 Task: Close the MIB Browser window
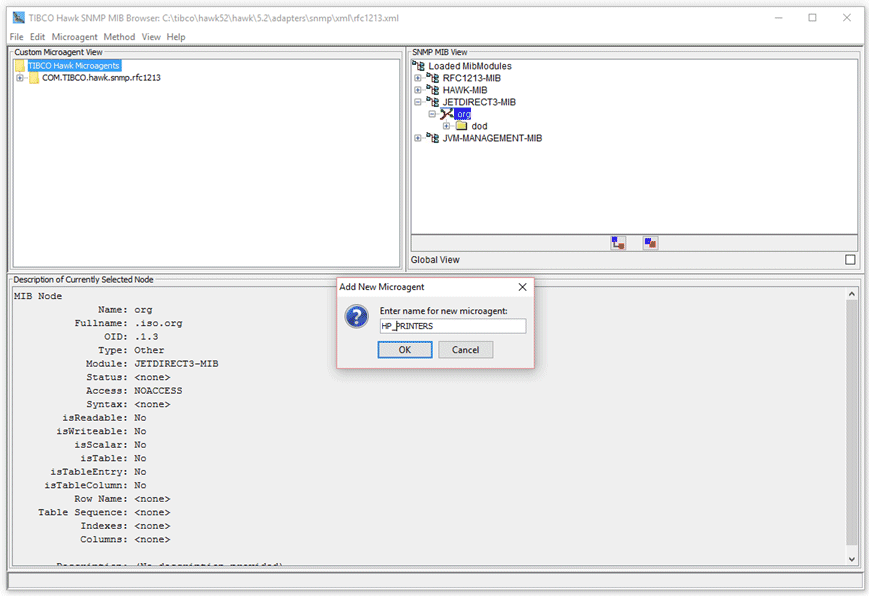click(x=847, y=18)
